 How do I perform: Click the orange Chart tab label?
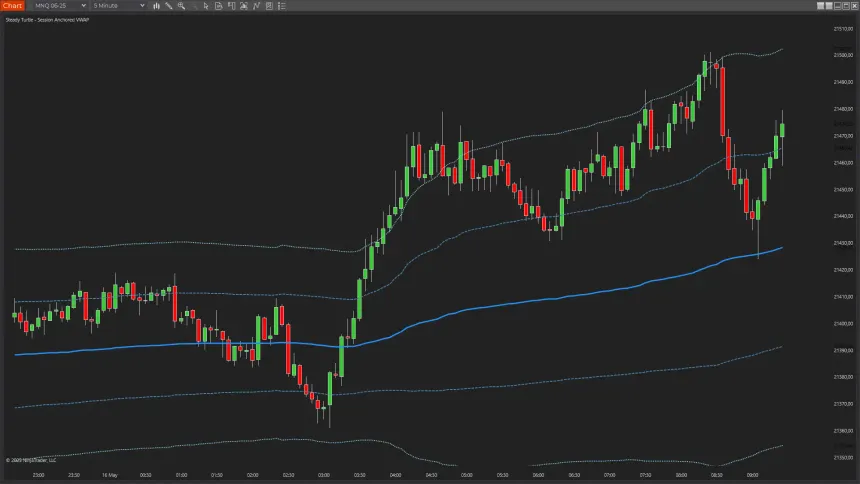point(12,5)
